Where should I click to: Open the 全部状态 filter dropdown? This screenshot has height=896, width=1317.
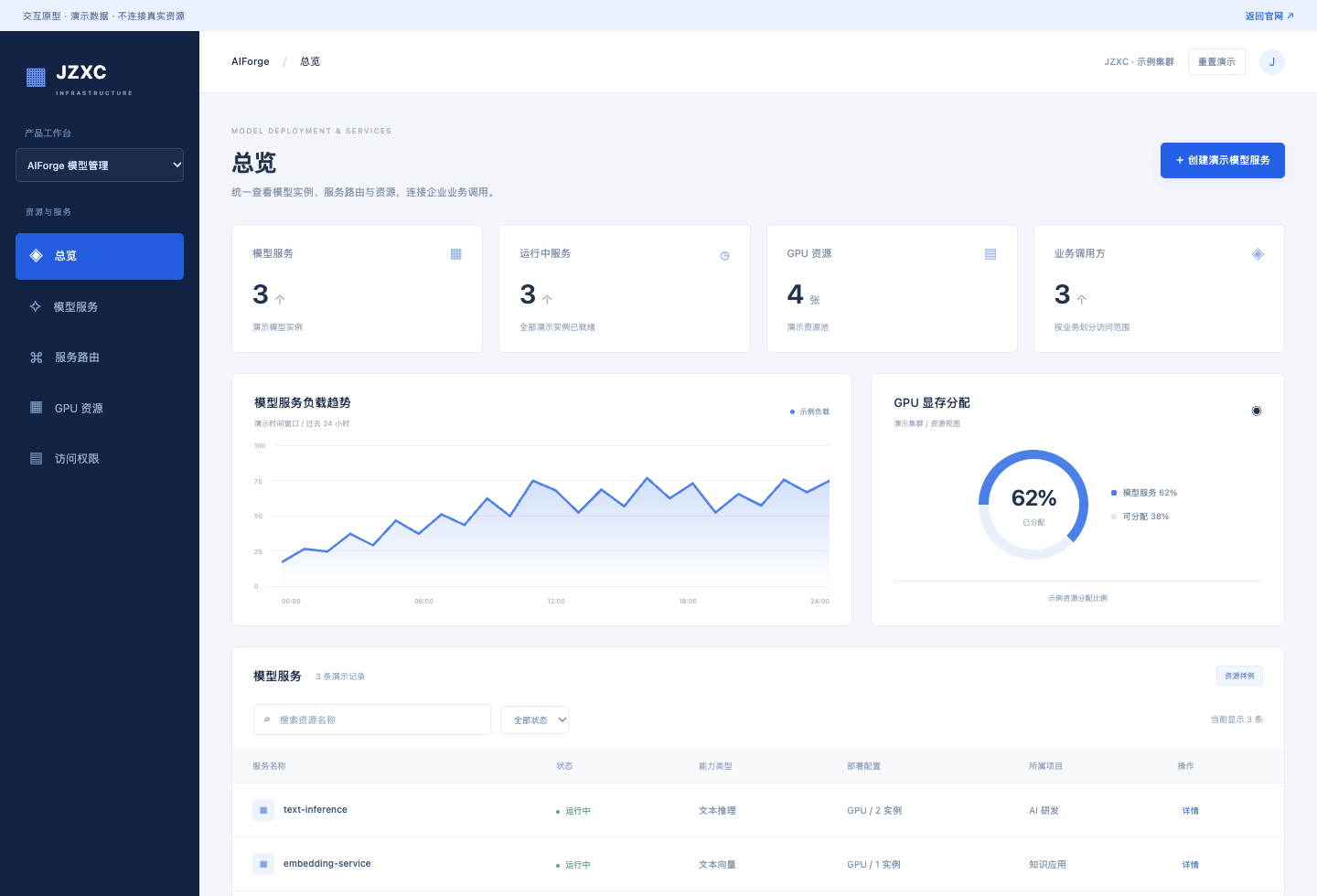[535, 720]
